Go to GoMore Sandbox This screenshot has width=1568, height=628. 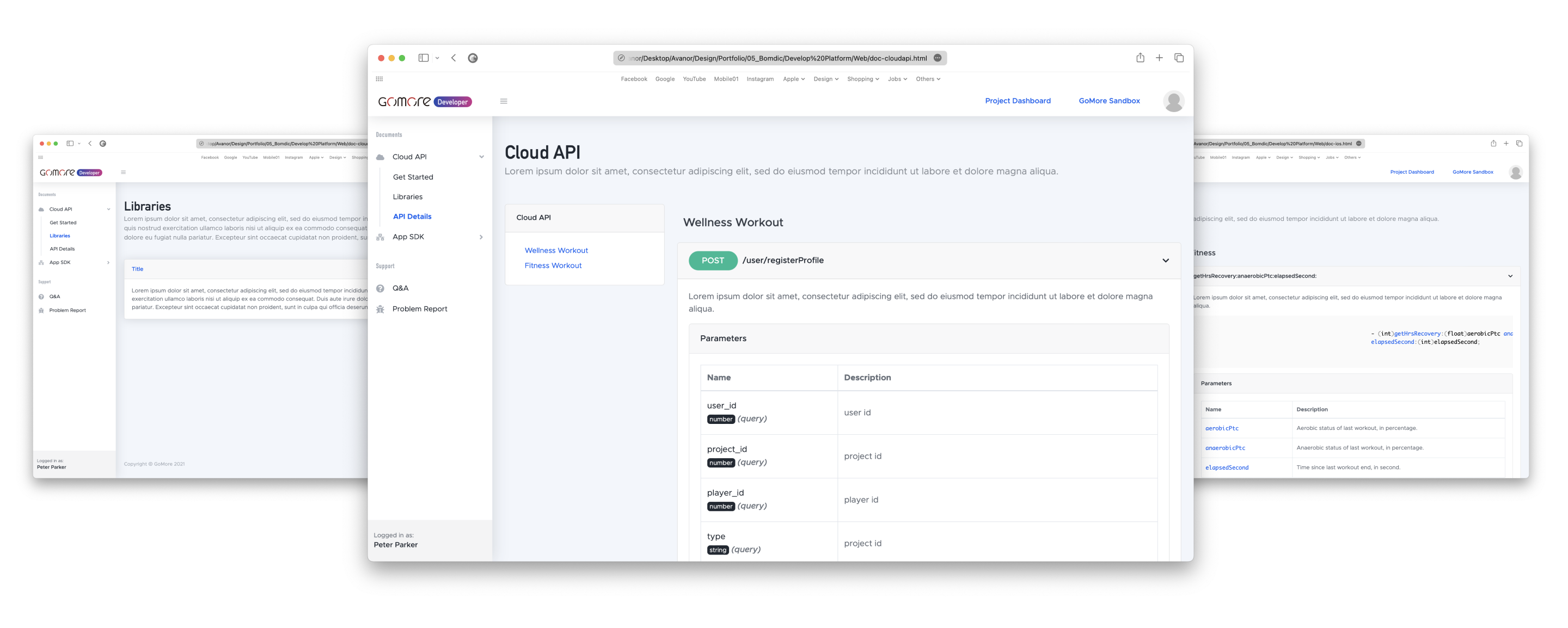tap(1108, 101)
